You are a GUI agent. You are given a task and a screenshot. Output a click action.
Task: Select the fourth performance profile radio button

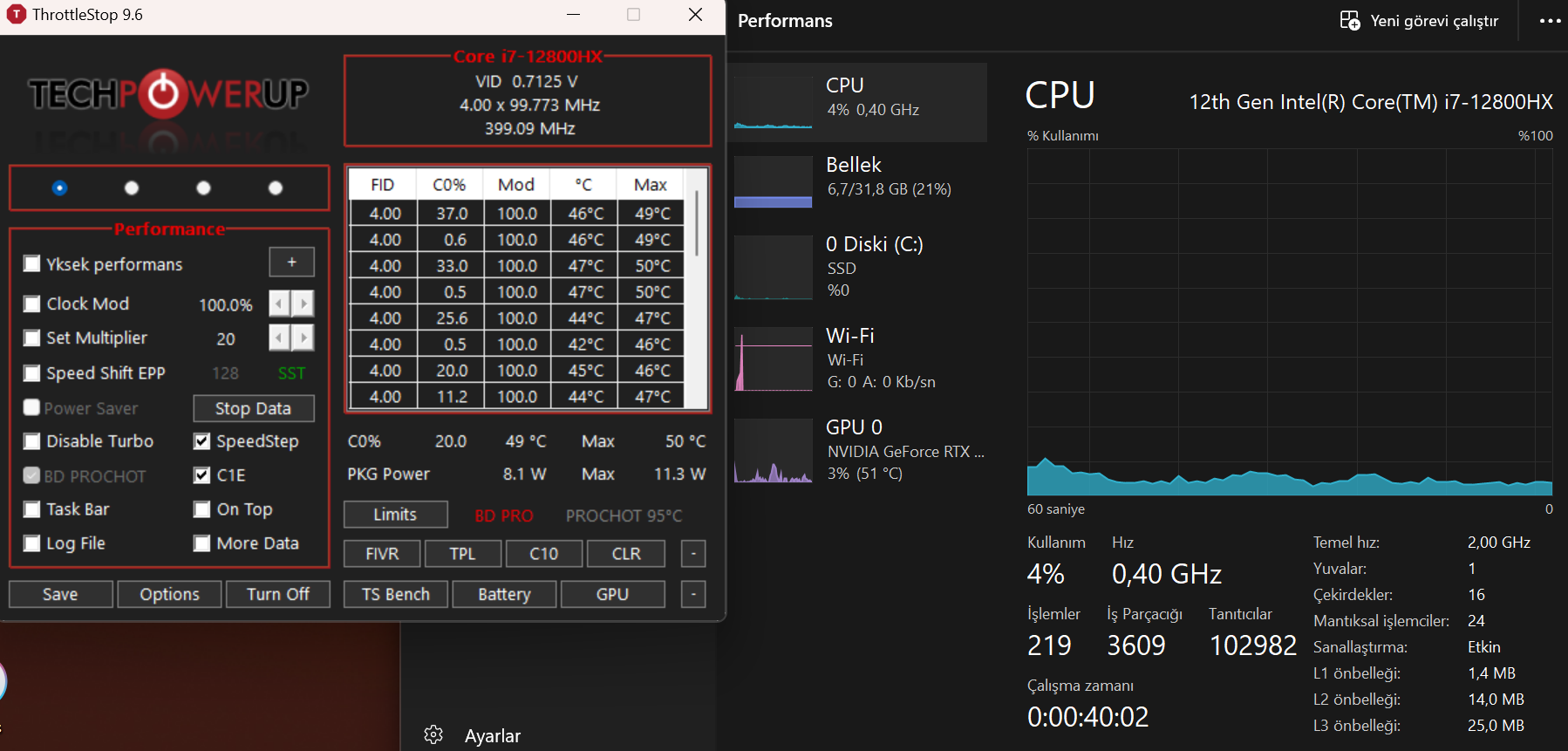276,188
